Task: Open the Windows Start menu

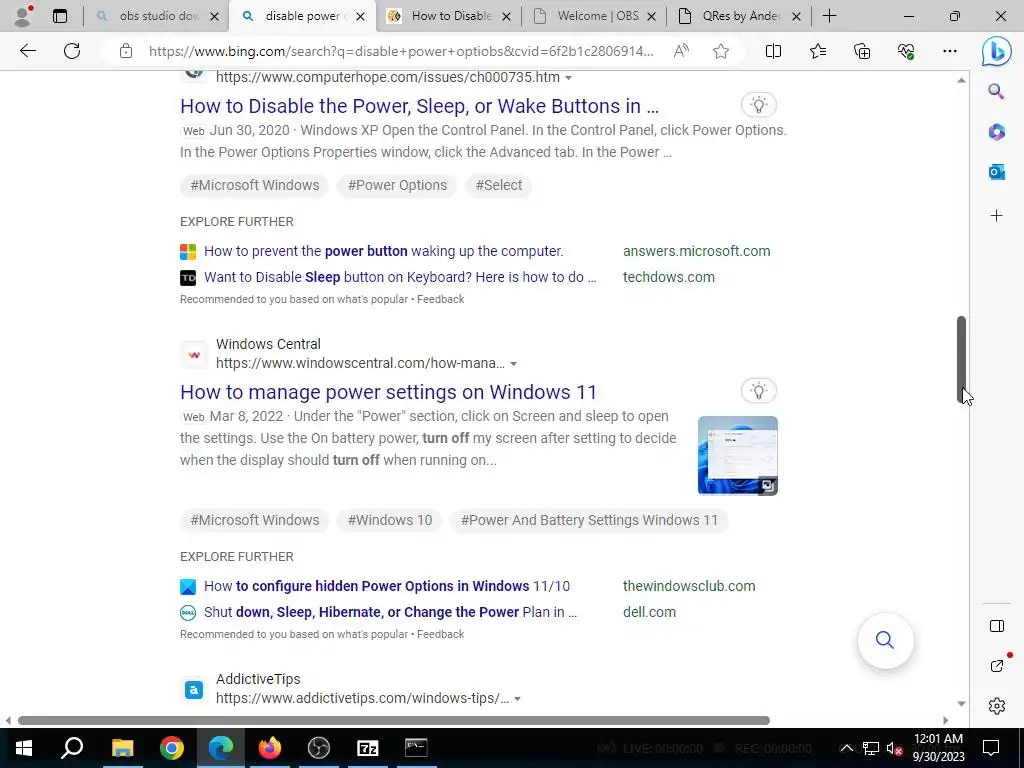Action: (x=24, y=748)
